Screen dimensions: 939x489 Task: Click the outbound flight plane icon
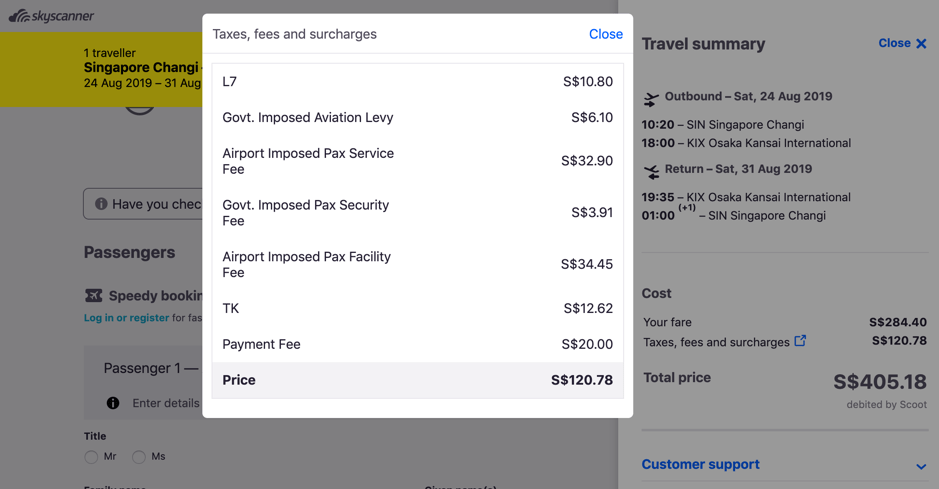click(x=651, y=99)
